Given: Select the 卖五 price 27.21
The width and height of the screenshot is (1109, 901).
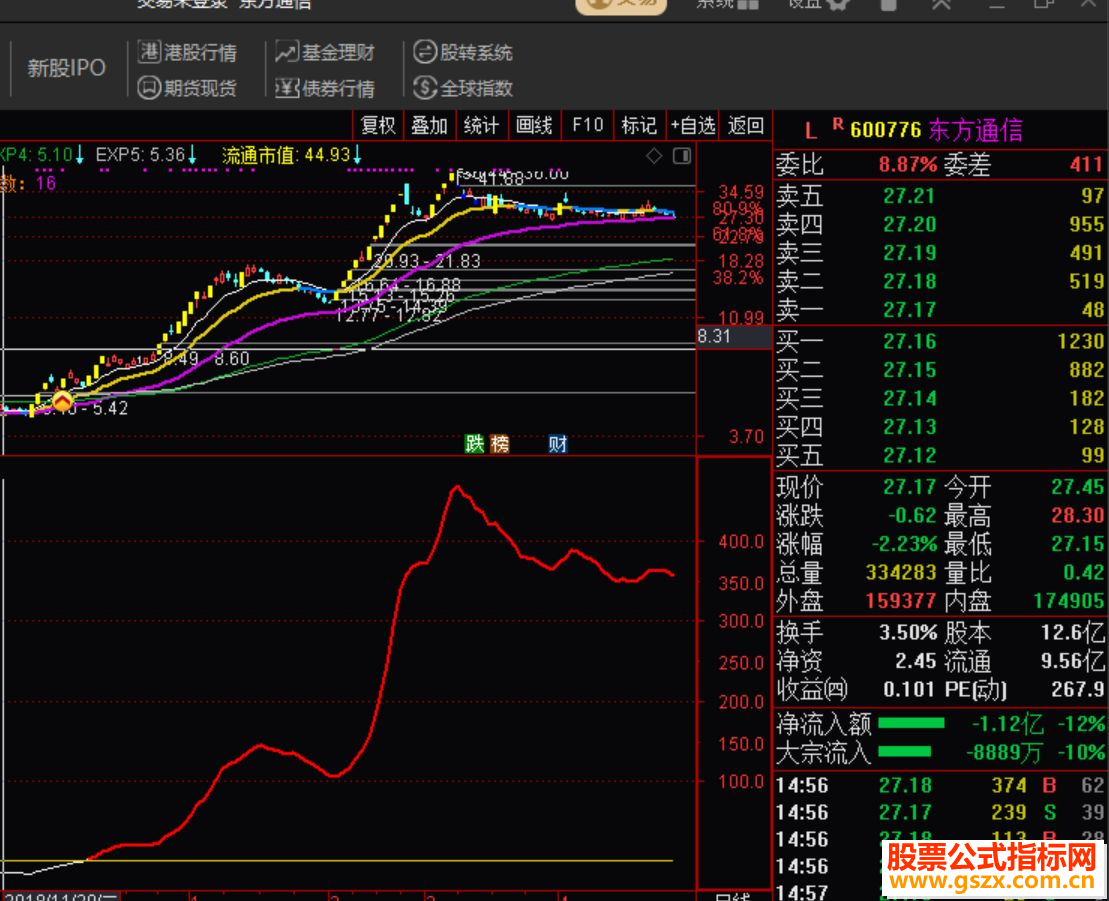Looking at the screenshot, I should pos(910,196).
